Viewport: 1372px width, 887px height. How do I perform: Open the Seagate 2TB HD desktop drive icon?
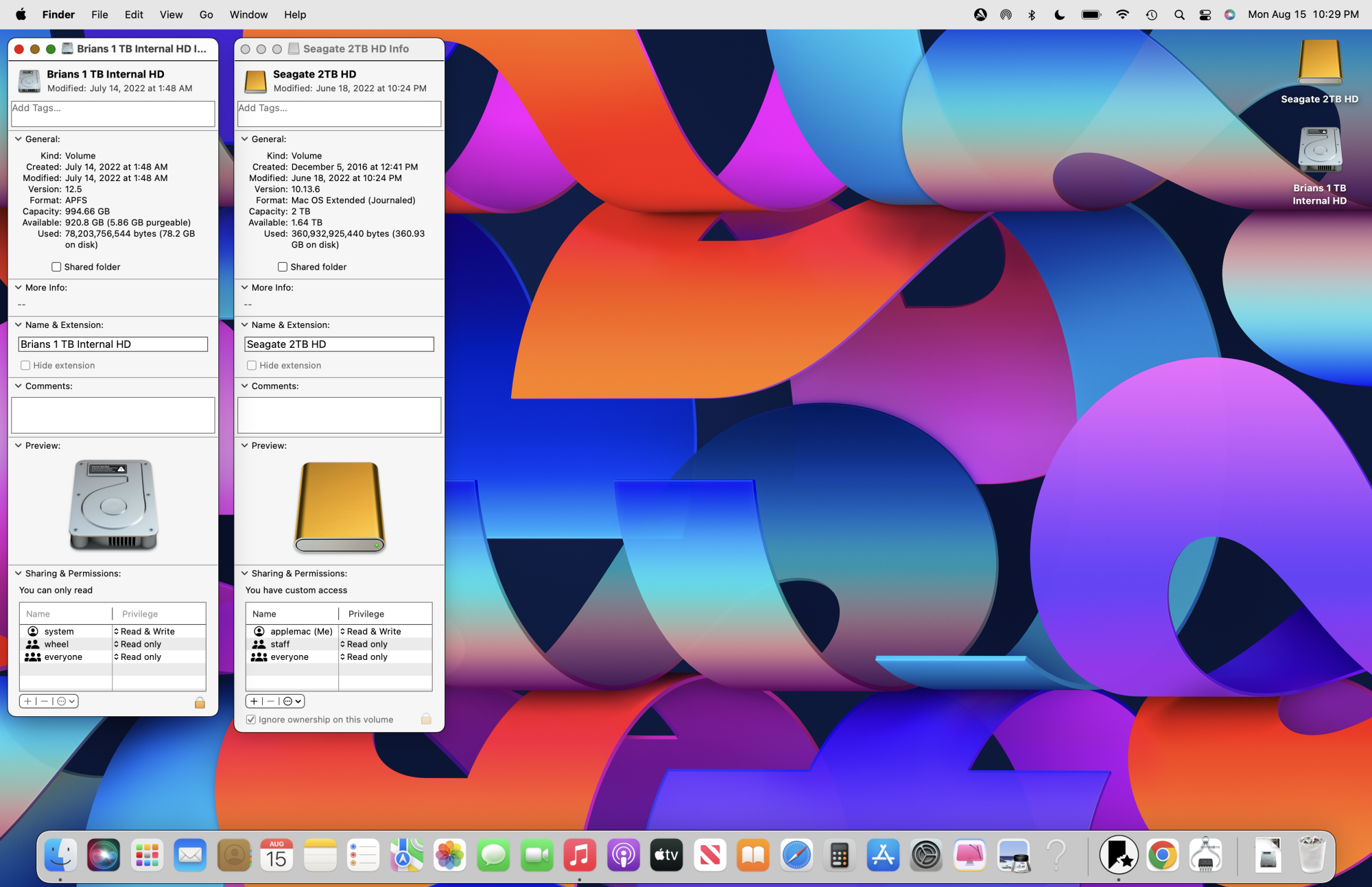coord(1319,63)
